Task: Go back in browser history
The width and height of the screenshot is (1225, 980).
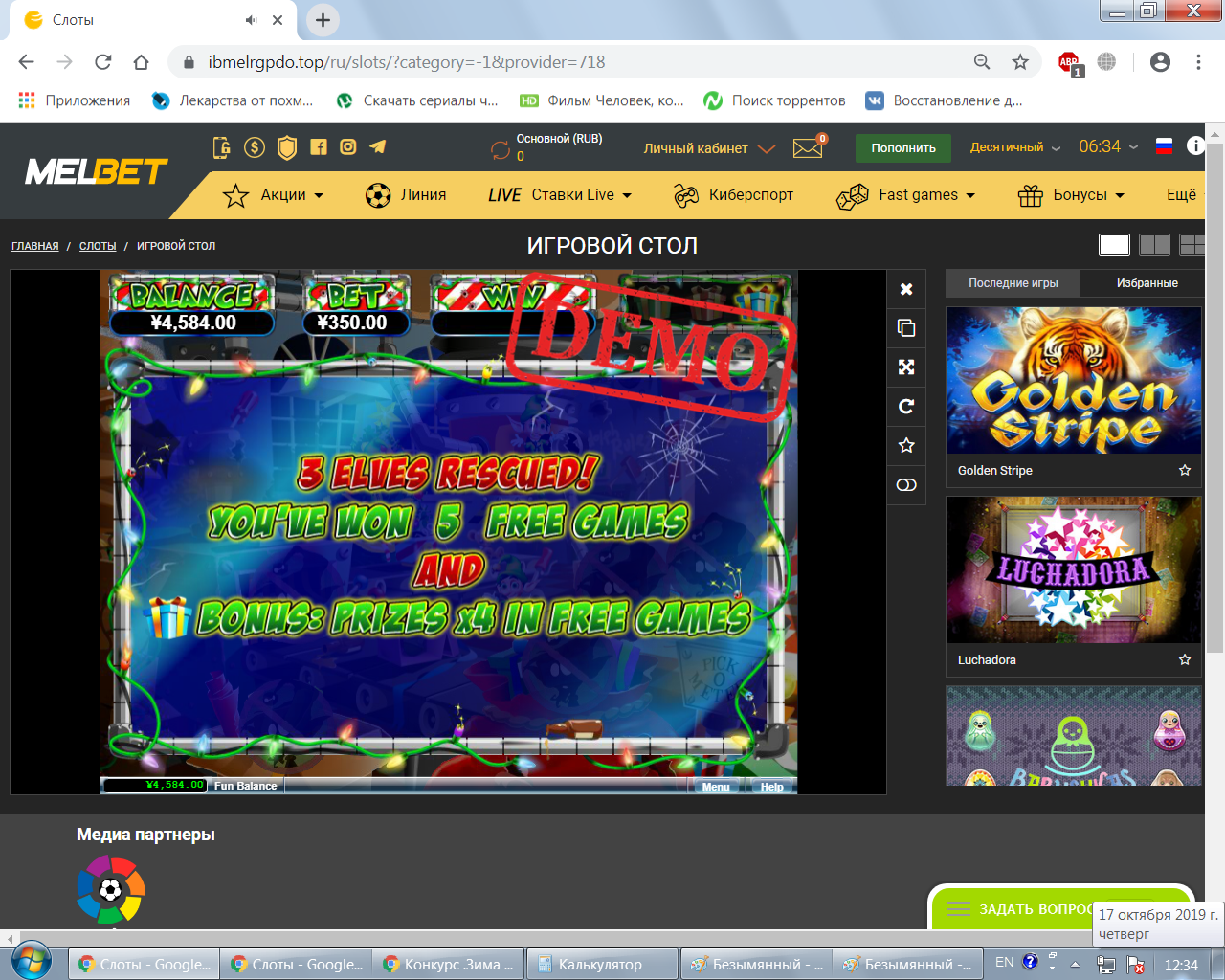Action: click(26, 62)
